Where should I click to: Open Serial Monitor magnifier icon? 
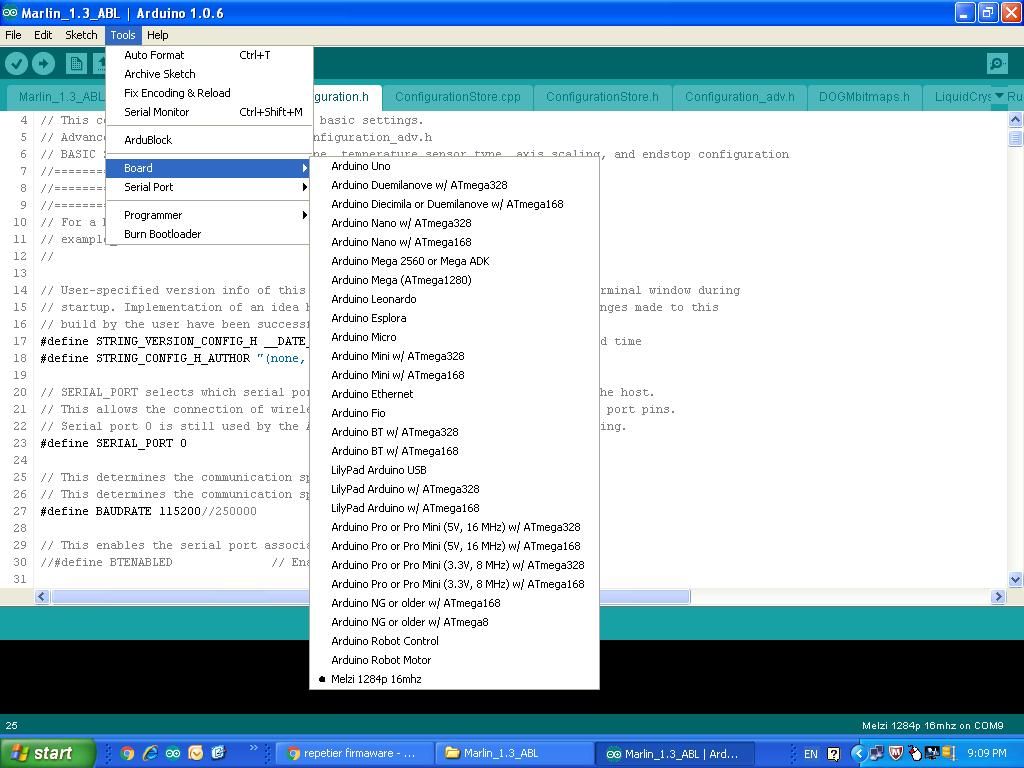coord(996,64)
